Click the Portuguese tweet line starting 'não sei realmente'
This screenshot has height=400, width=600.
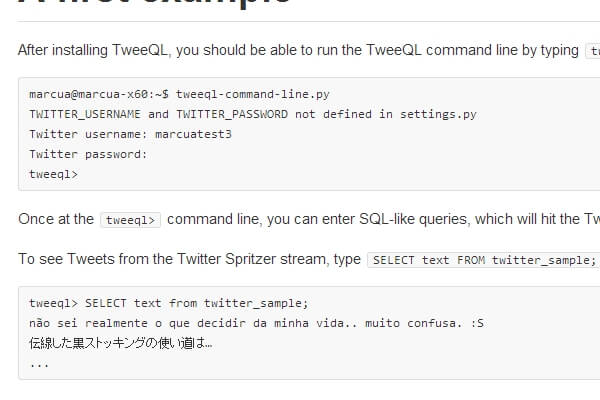click(257, 324)
